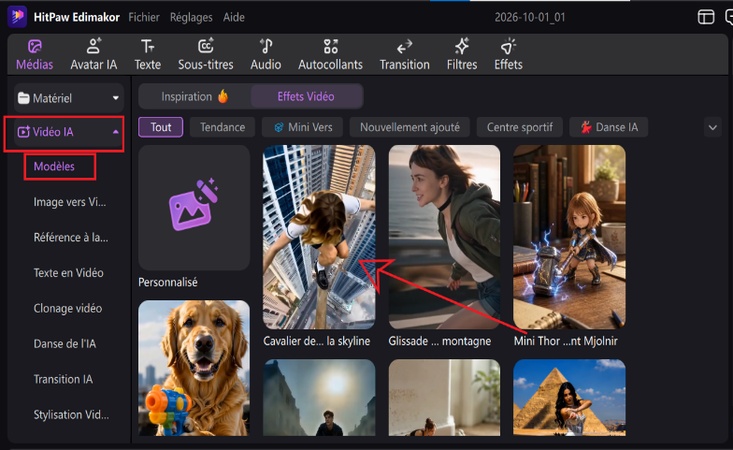Open the Effets panel

click(x=508, y=55)
